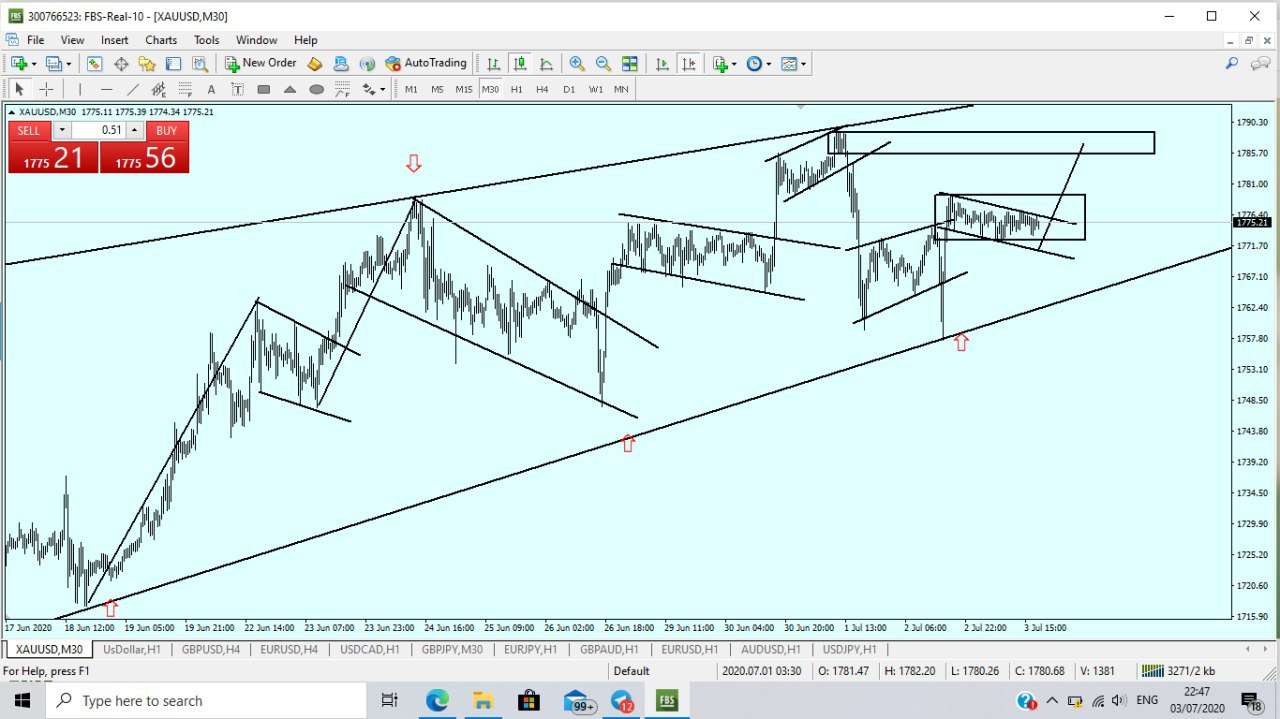The image size is (1280, 719).
Task: Select the ellipse shape tool
Action: pos(316,90)
